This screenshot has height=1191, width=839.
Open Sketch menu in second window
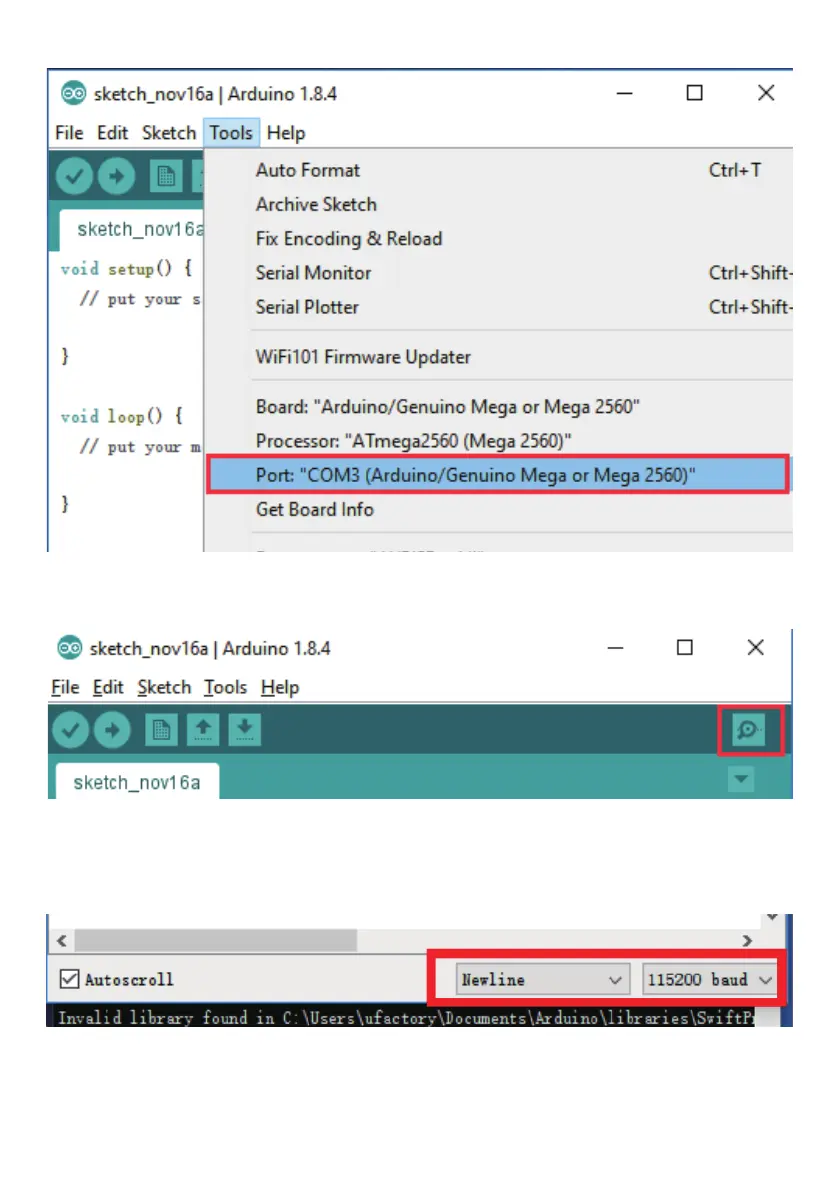click(x=164, y=687)
